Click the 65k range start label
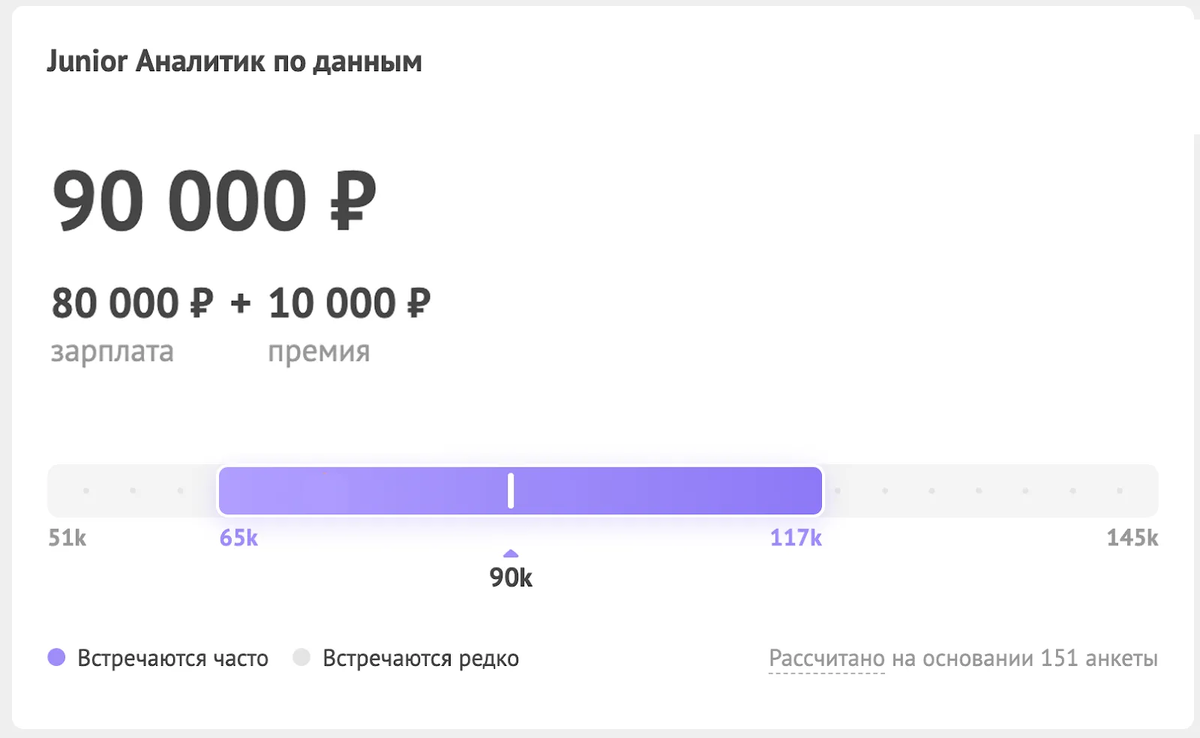The height and width of the screenshot is (738, 1200). (239, 538)
